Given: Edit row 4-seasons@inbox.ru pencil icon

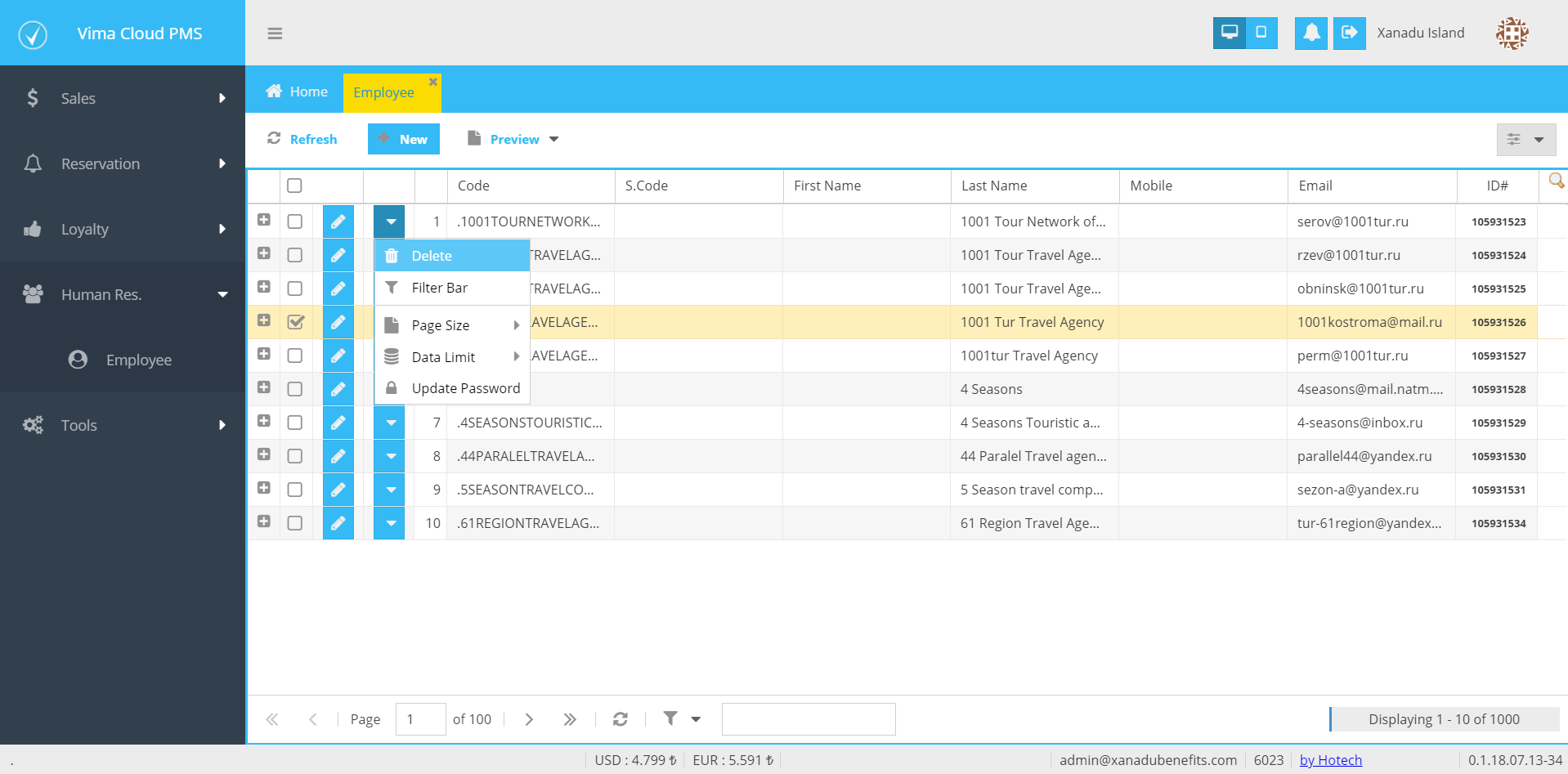Looking at the screenshot, I should coord(338,423).
